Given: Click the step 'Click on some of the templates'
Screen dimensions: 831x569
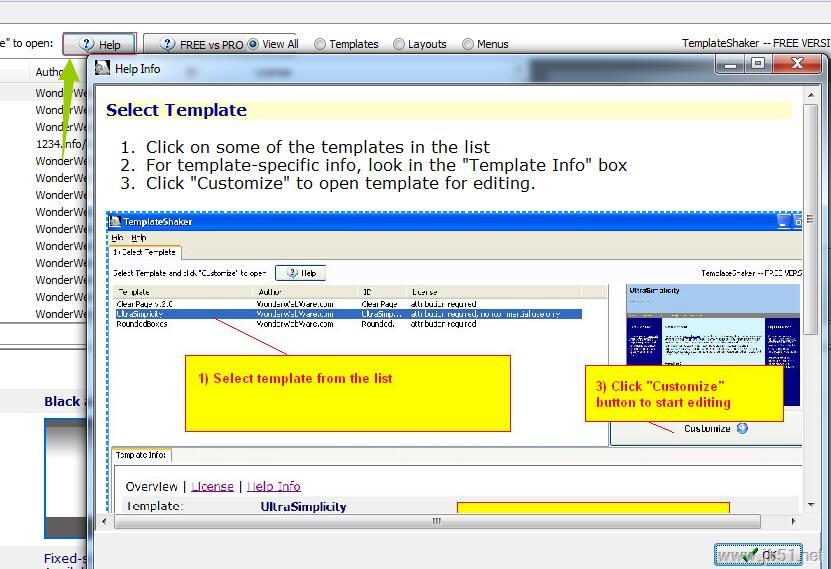Looking at the screenshot, I should pyautogui.click(x=317, y=147).
